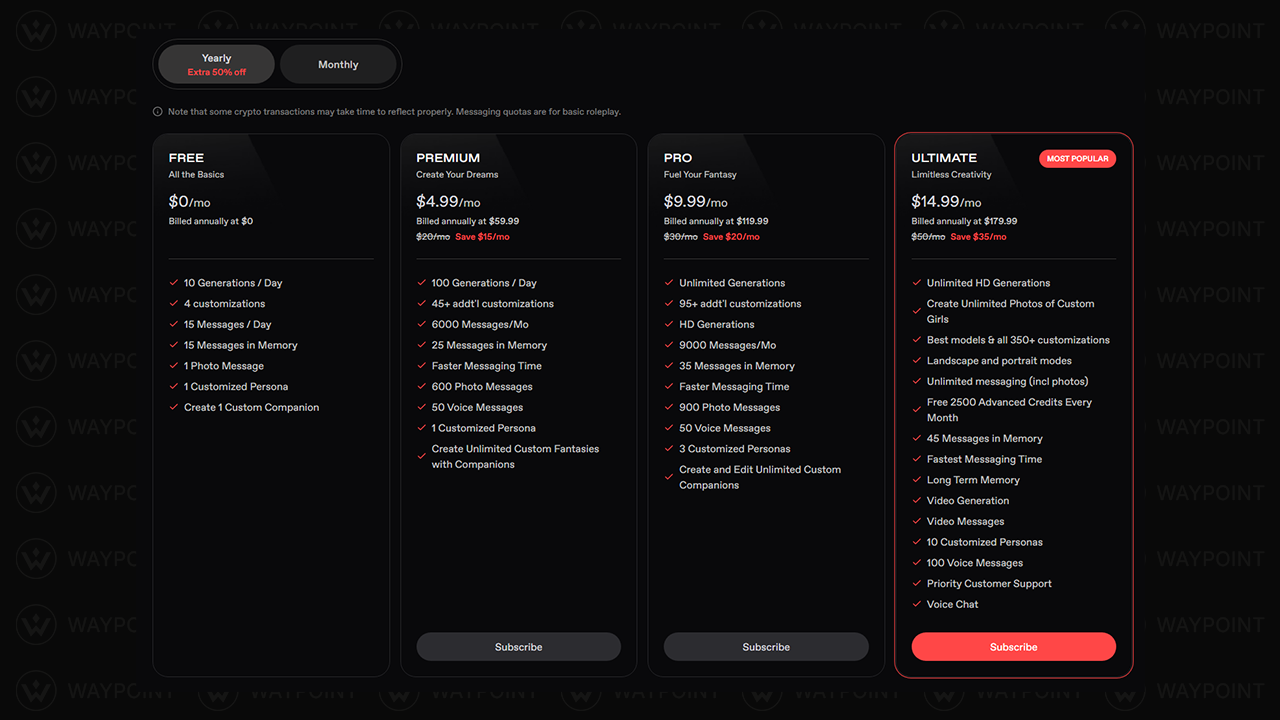The height and width of the screenshot is (720, 1280).
Task: Click the checkmark beside 50 Voice Messages
Action: pyautogui.click(x=423, y=407)
